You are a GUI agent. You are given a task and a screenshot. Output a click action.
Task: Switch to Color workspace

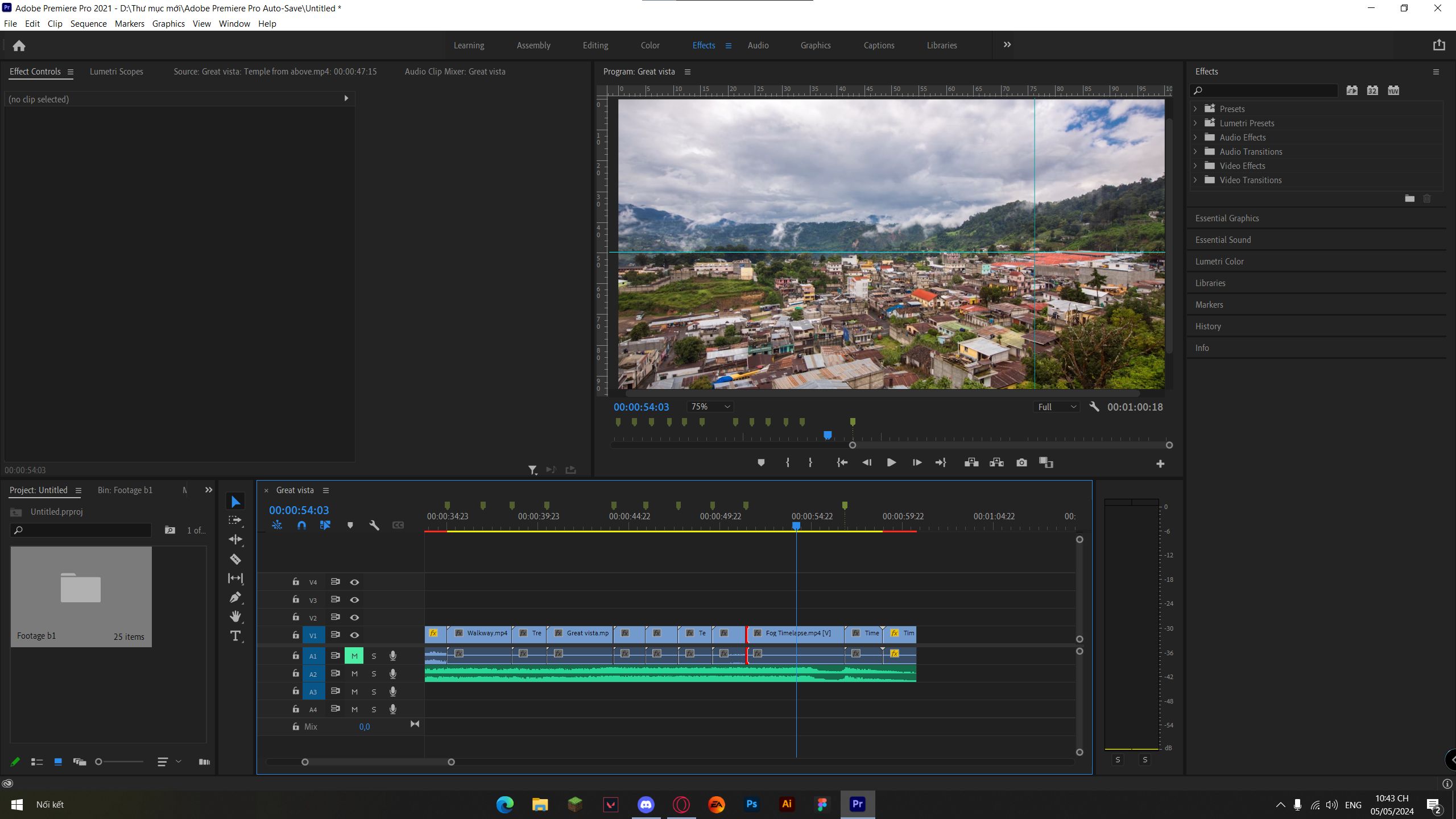pyautogui.click(x=650, y=45)
